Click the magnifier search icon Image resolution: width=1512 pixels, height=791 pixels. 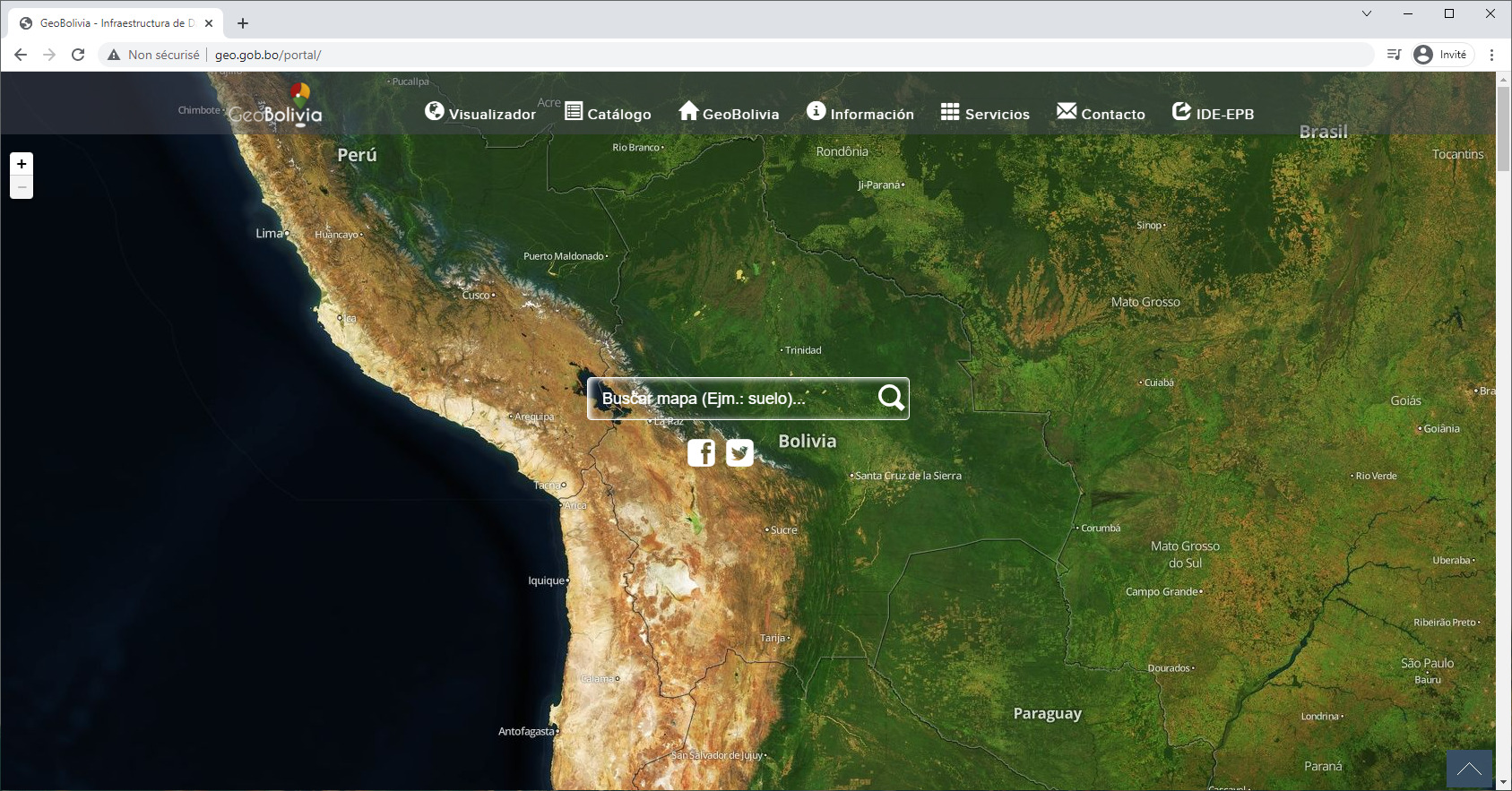[891, 398]
